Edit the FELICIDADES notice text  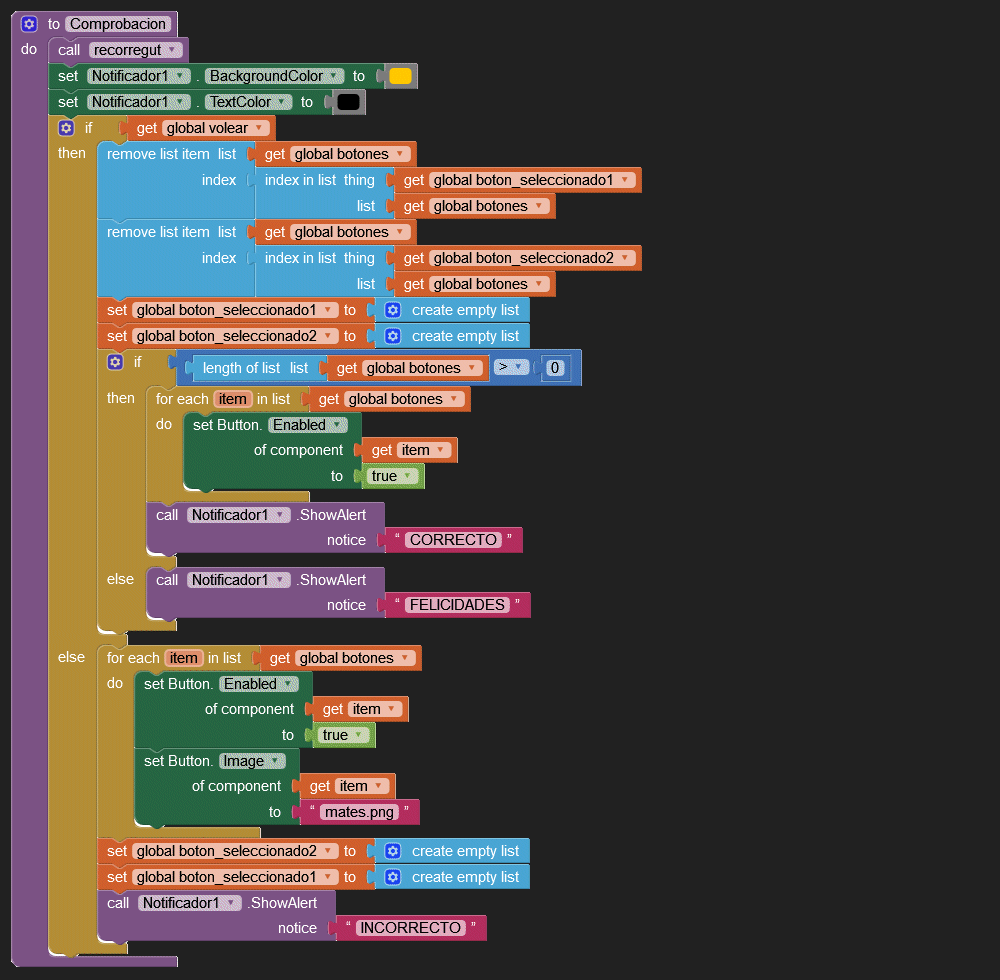pyautogui.click(x=457, y=605)
